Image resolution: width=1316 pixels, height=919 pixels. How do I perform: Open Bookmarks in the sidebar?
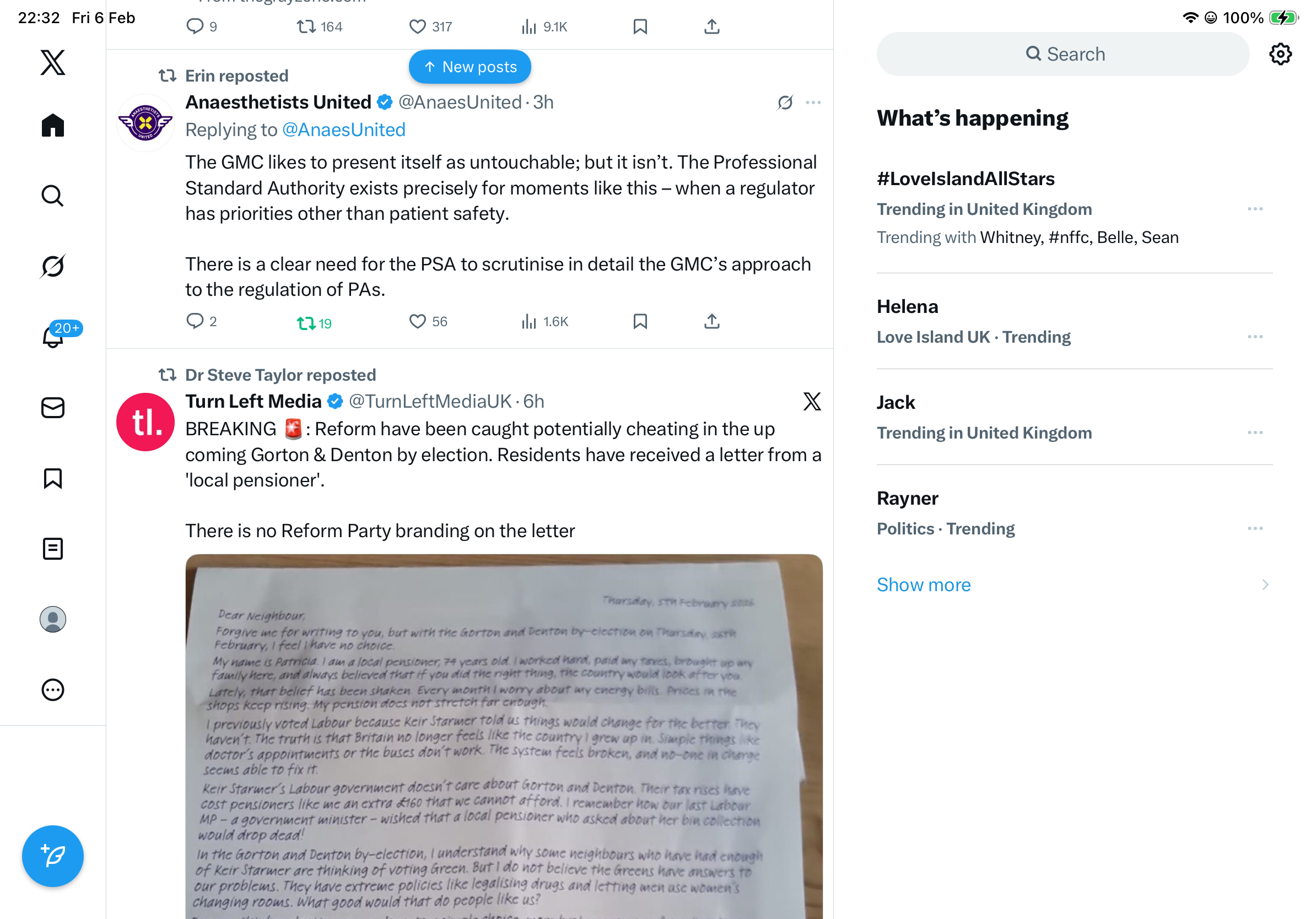pos(53,478)
